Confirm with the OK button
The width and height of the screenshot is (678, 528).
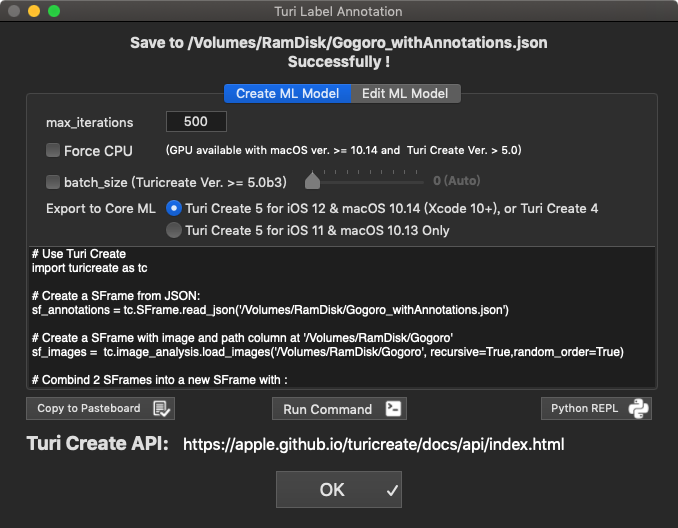tap(339, 490)
